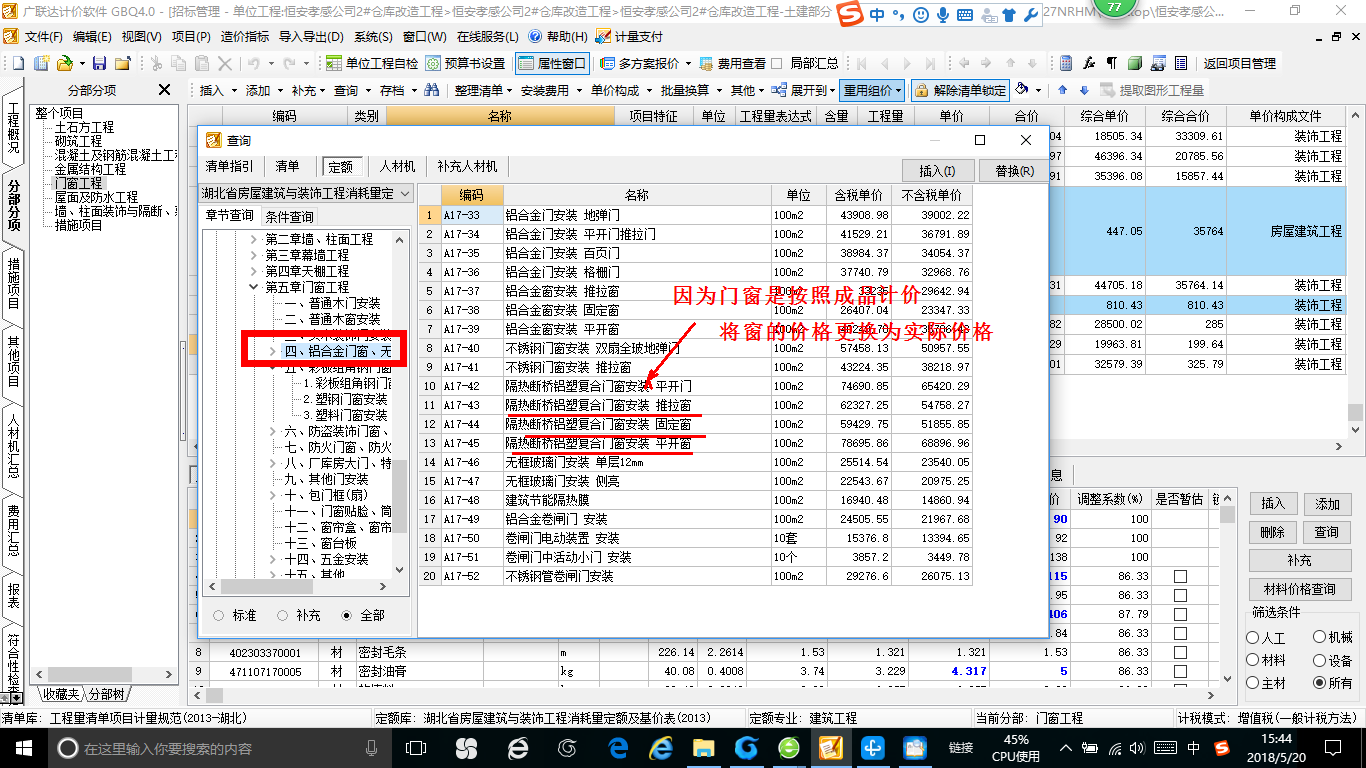
Task: Select the 机械 filter radio button
Action: pyautogui.click(x=1320, y=637)
